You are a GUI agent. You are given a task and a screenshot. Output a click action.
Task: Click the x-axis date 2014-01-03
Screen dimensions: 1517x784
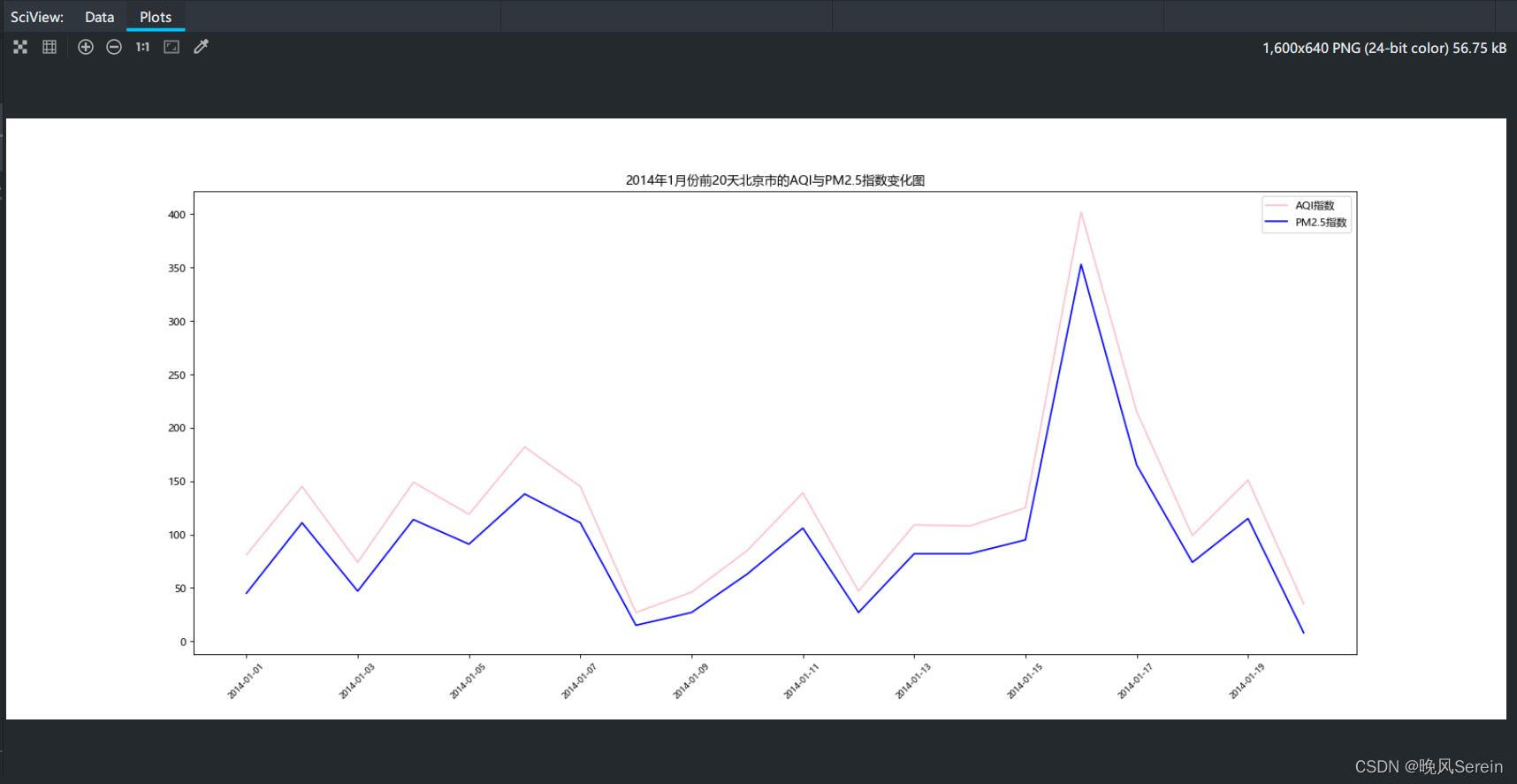click(x=356, y=681)
